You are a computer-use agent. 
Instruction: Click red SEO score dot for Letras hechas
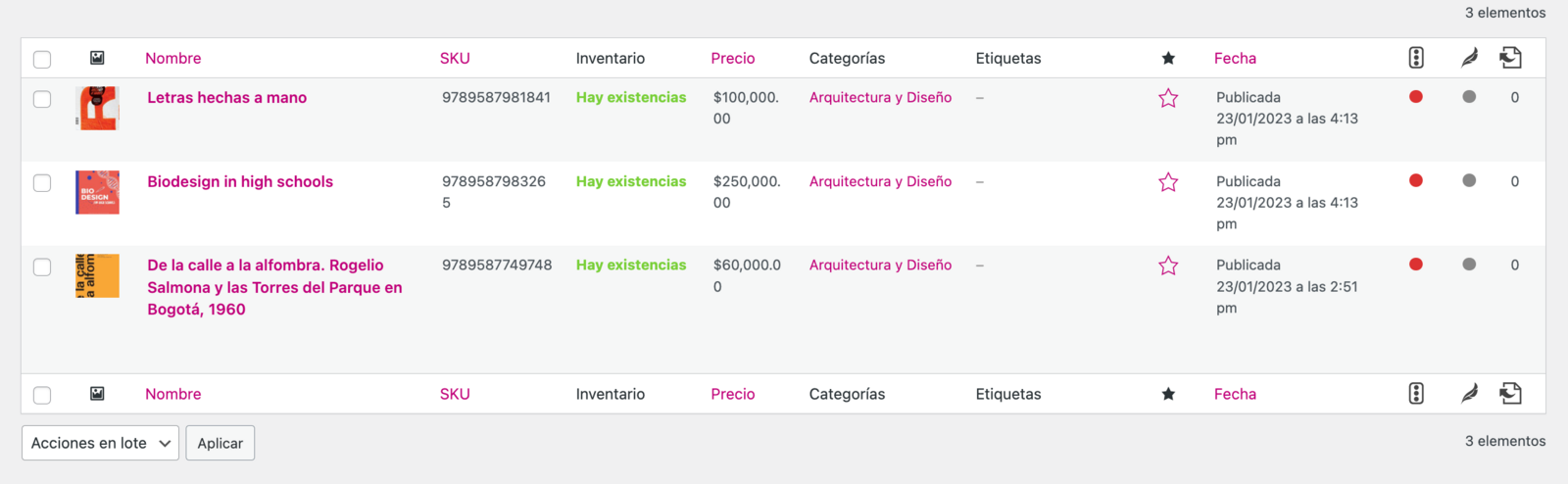tap(1416, 97)
